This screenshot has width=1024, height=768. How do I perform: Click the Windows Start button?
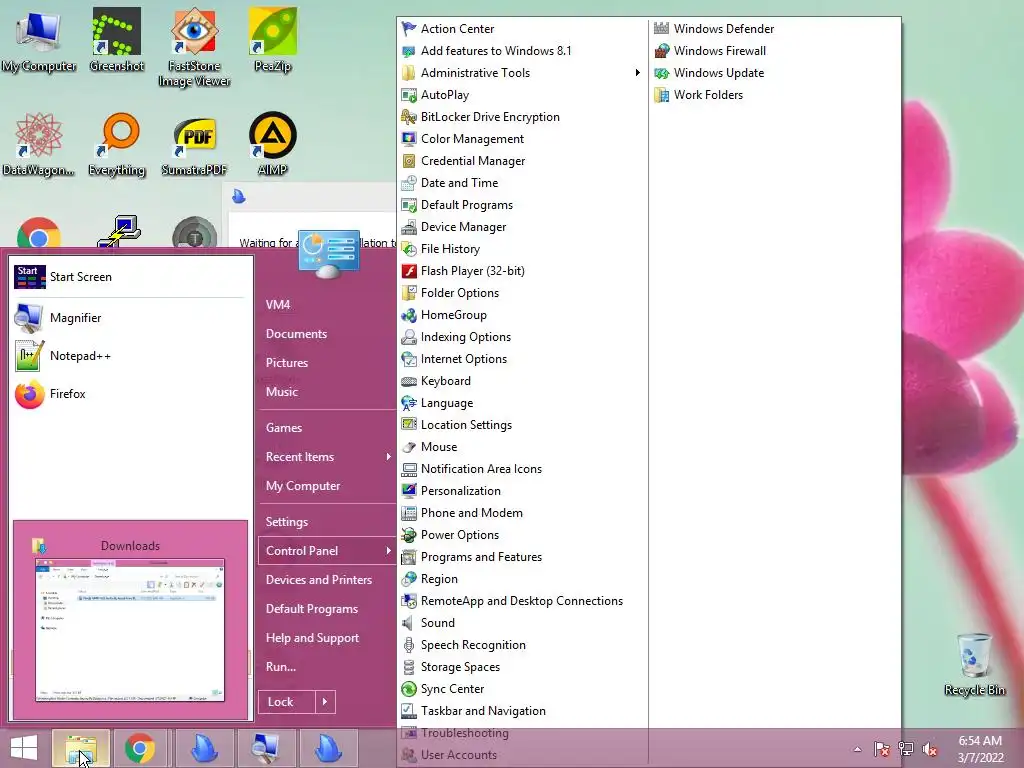[24, 748]
